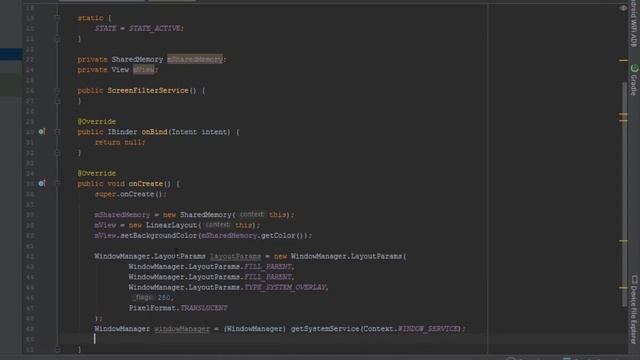Image resolution: width=640 pixels, height=360 pixels.
Task: Collapse the onBind method fold marker
Action: 58,132
